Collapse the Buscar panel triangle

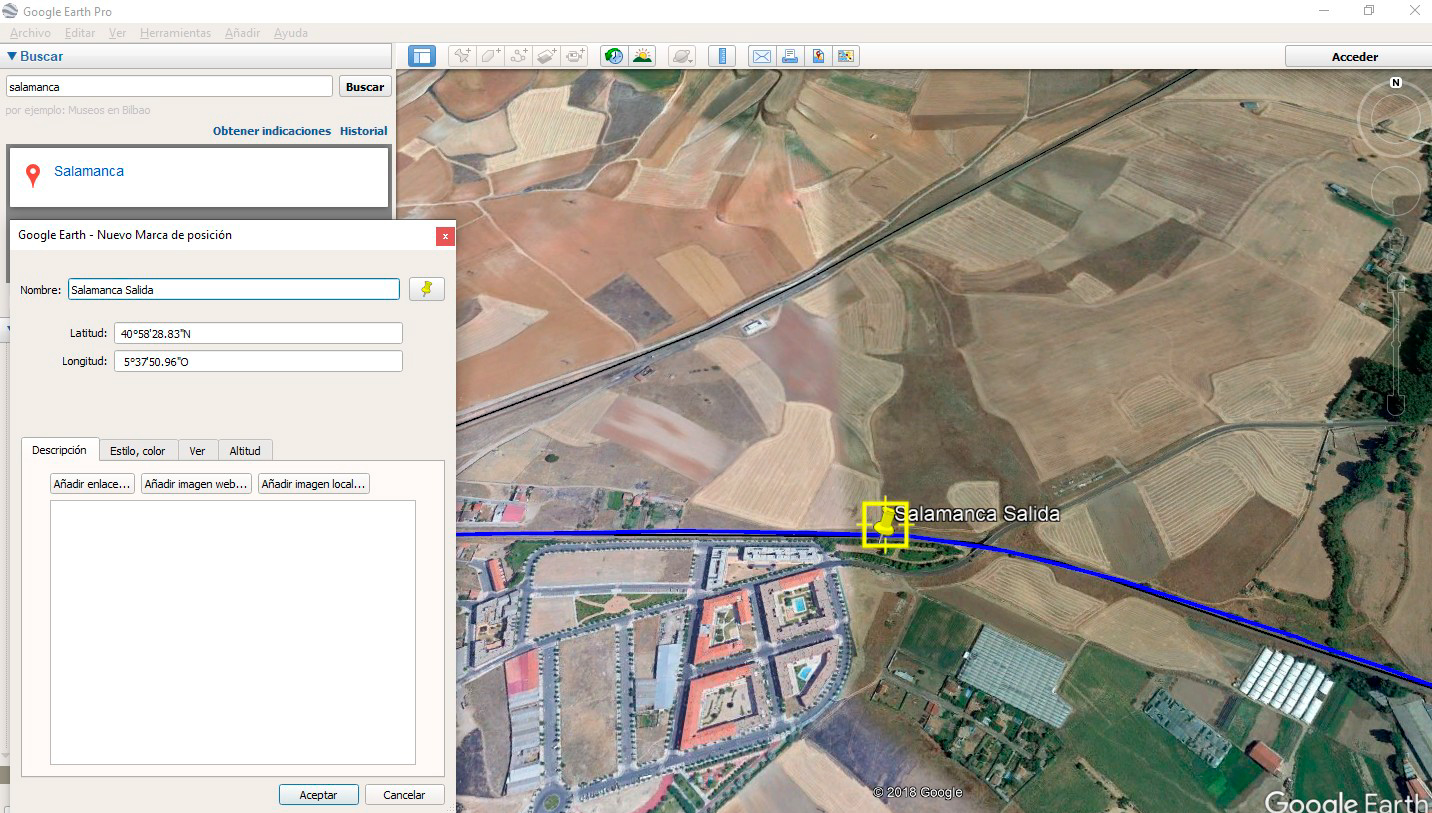pos(12,56)
